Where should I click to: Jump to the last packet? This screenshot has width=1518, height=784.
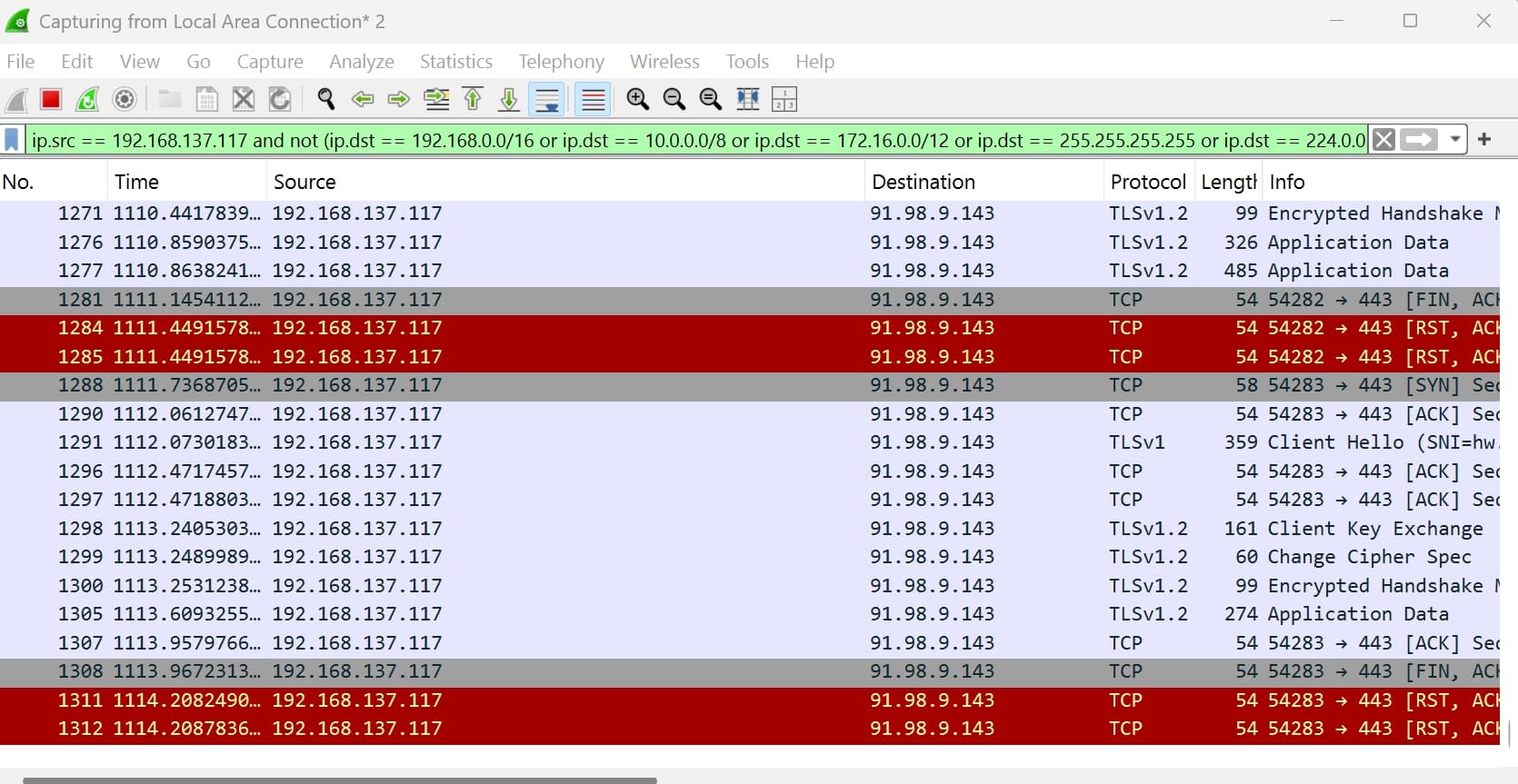click(x=509, y=99)
